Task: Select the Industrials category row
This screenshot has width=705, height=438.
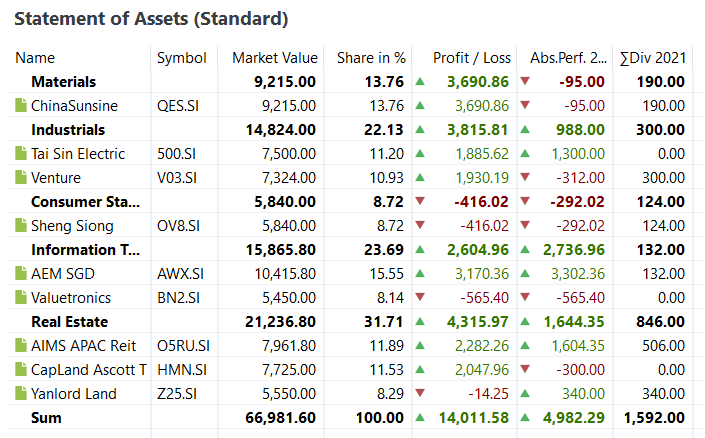Action: (68, 130)
